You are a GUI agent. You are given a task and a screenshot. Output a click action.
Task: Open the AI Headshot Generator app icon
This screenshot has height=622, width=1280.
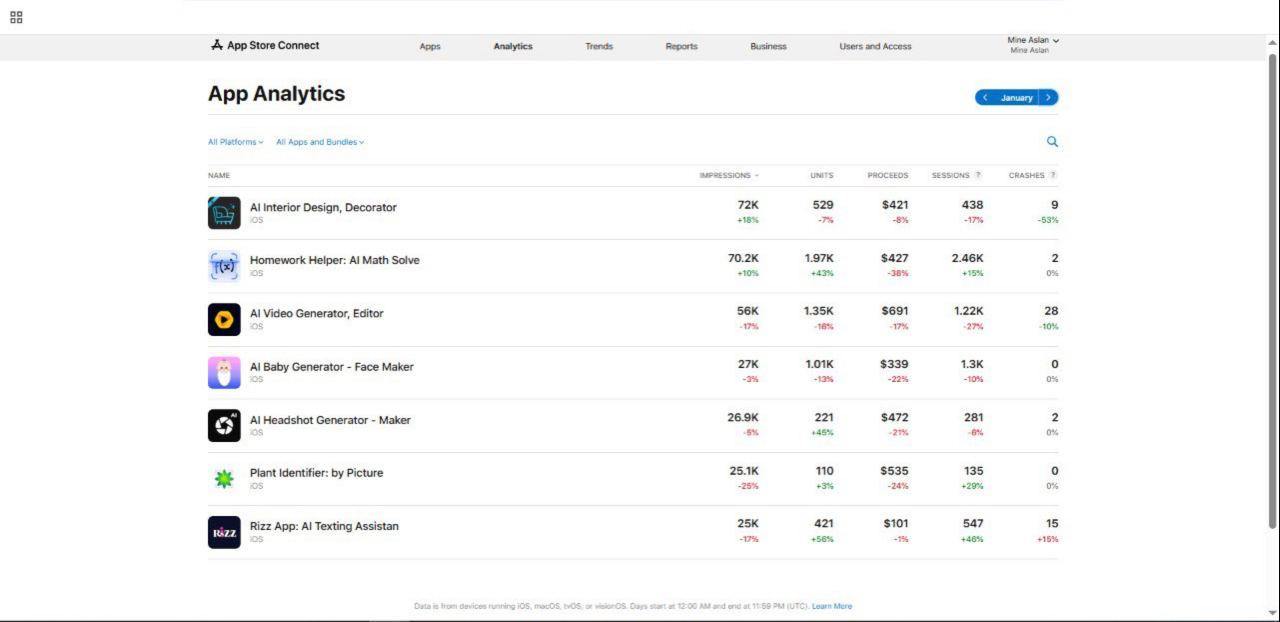click(x=224, y=425)
